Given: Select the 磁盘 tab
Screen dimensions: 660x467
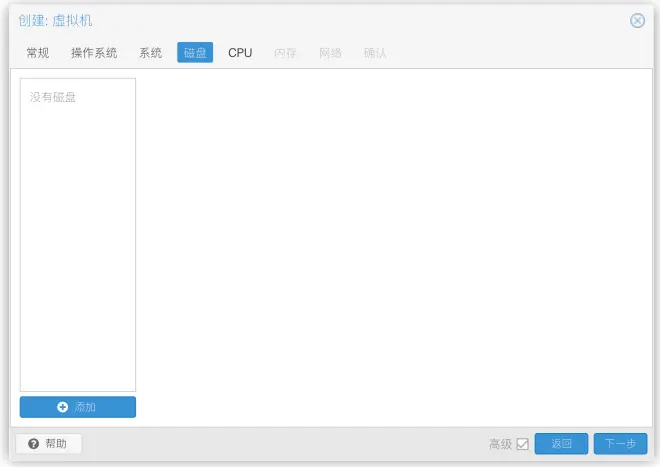Looking at the screenshot, I should [x=195, y=53].
